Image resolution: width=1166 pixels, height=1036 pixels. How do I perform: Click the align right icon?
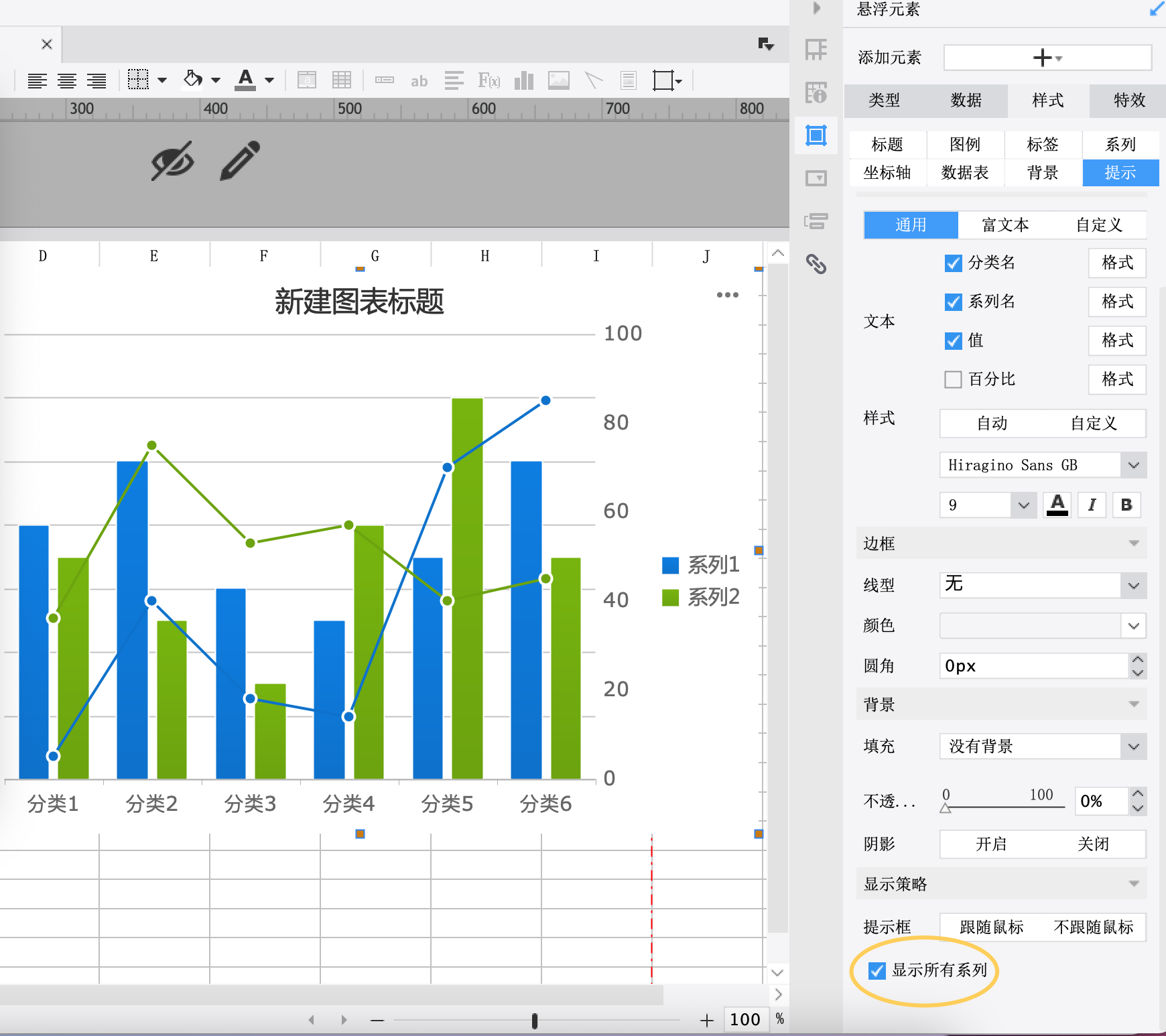click(96, 81)
